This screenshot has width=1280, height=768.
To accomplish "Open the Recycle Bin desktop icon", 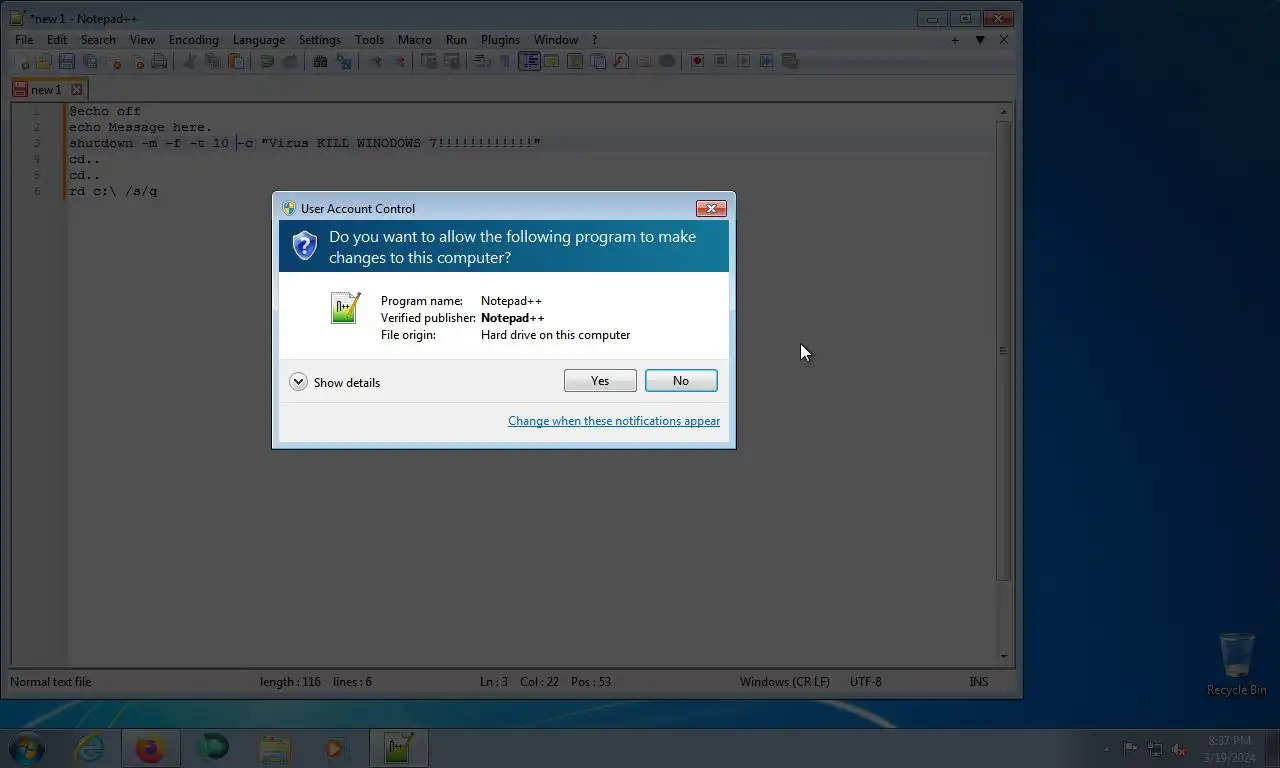I will click(x=1237, y=664).
